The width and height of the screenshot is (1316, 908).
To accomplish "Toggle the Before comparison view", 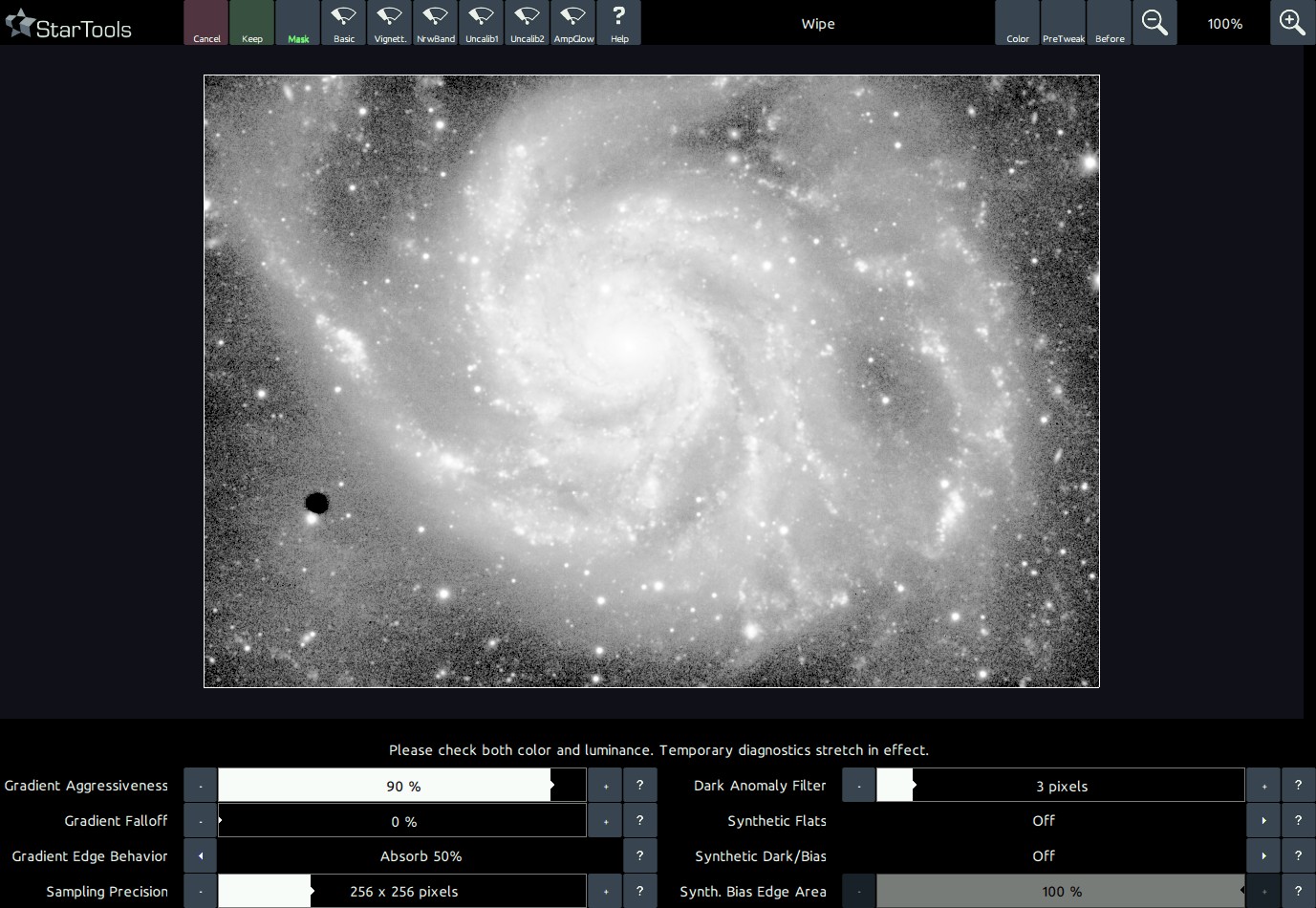I will coord(1109,23).
